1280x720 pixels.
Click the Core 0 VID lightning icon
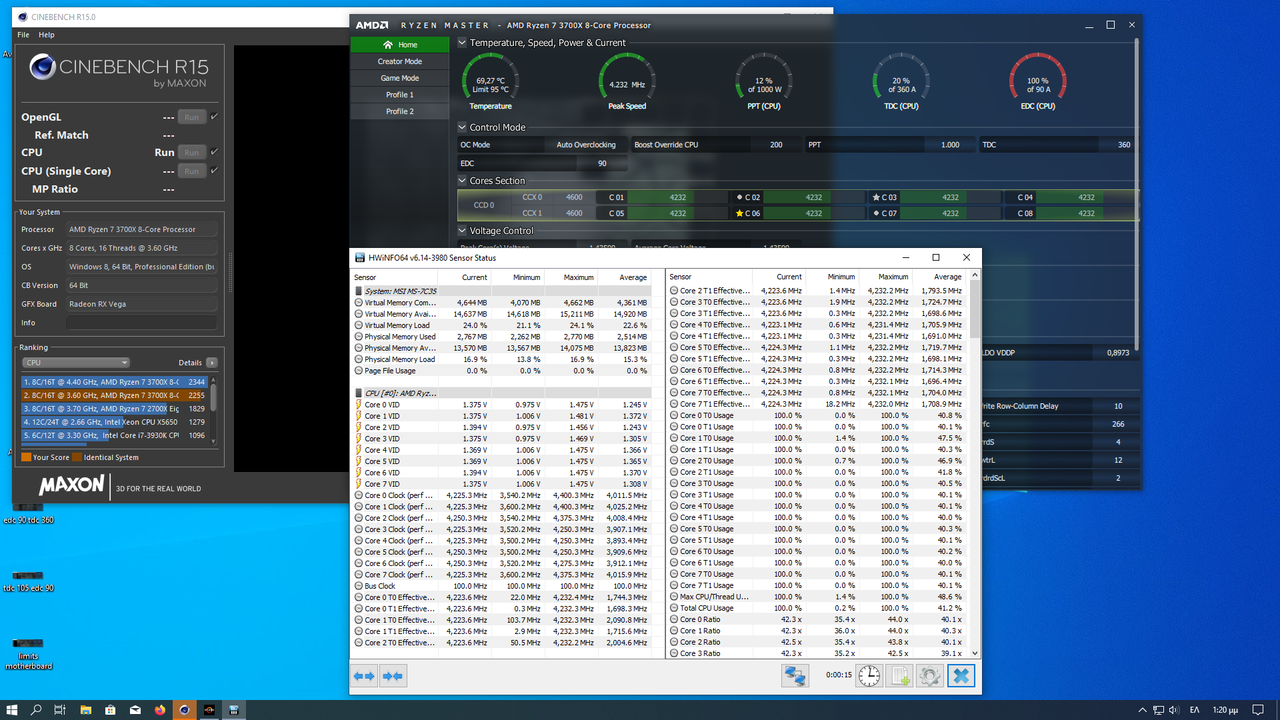[x=359, y=404]
